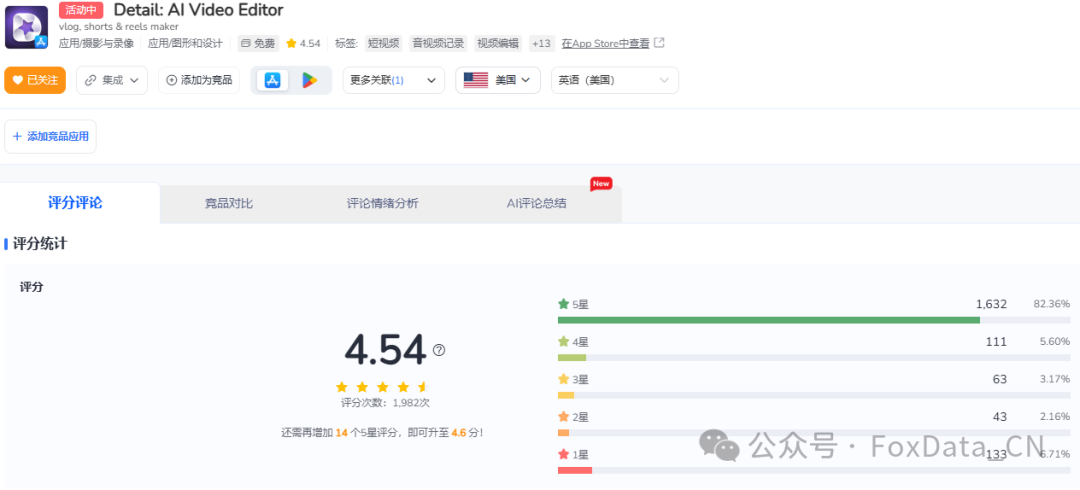Click the heart icon in 已关注 button
Image resolution: width=1080 pixels, height=490 pixels.
[18, 80]
